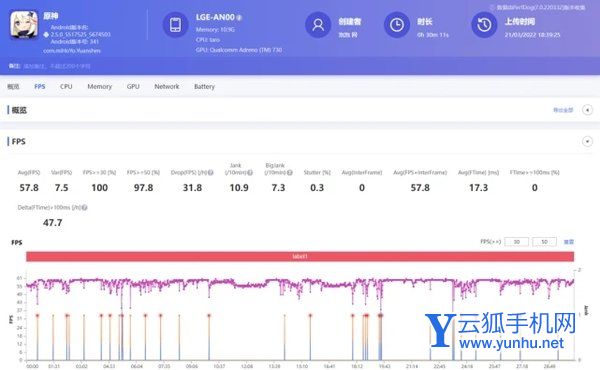Click the FPS threshold input showing 30
Viewport: 600px width, 370px height.
tap(517, 242)
